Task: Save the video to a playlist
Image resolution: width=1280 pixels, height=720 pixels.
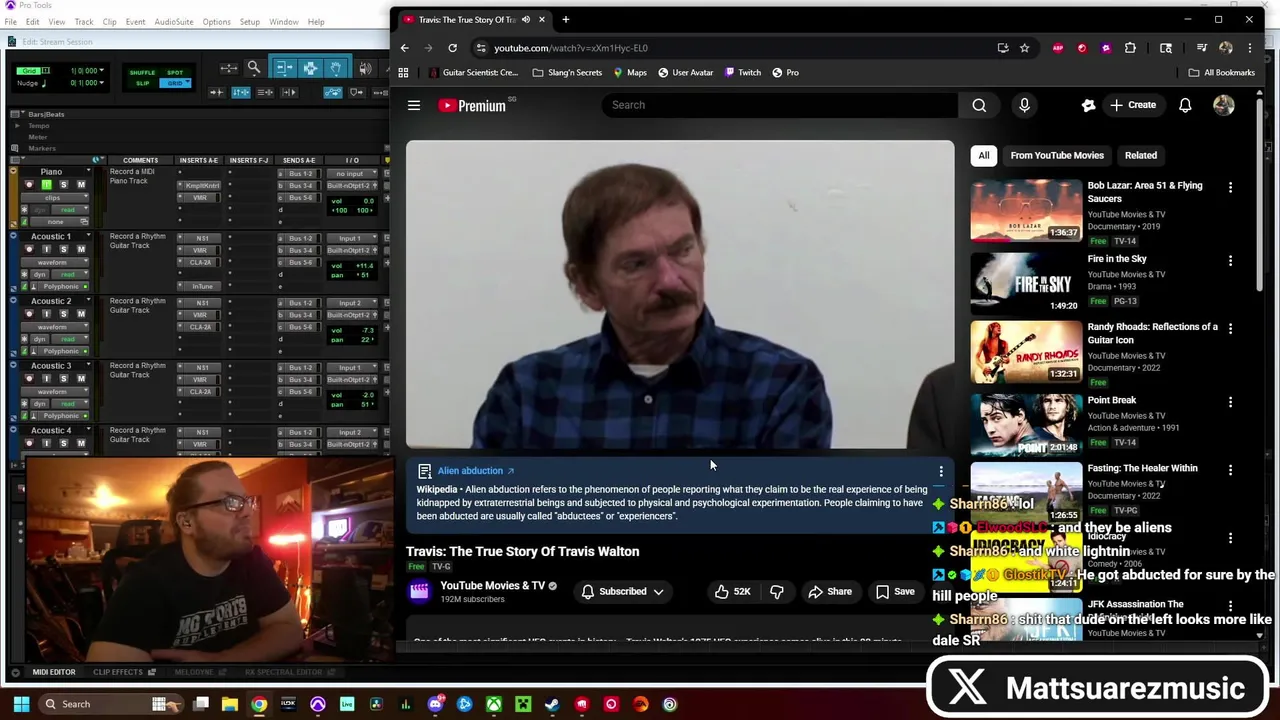Action: (x=895, y=592)
